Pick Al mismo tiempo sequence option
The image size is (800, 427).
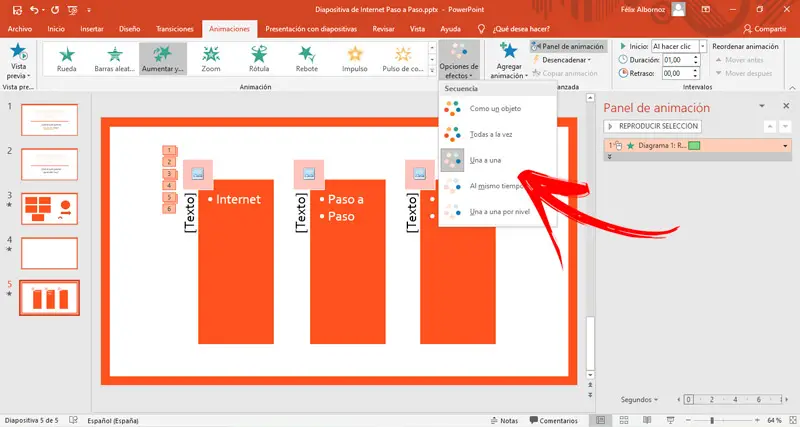(497, 186)
